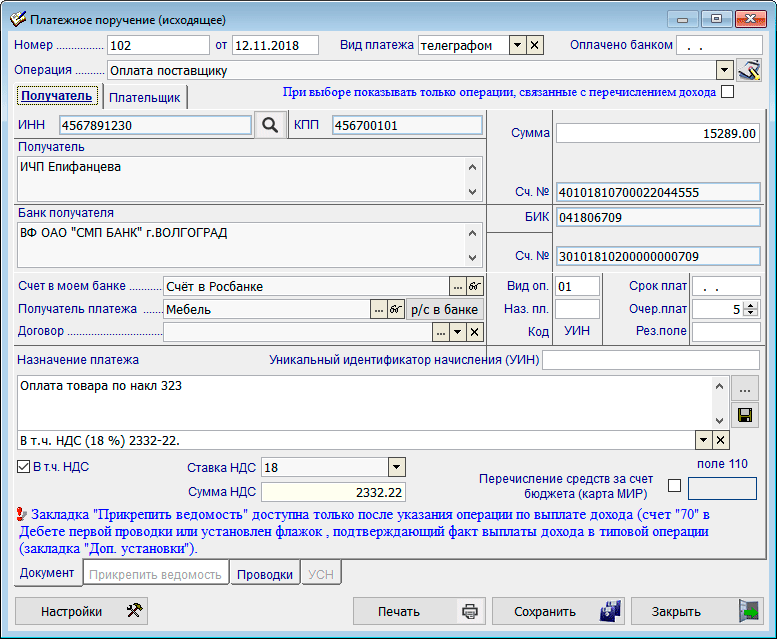This screenshot has height=639, width=777.
Task: Expand the Вид платежа dropdown
Action: tap(517, 46)
